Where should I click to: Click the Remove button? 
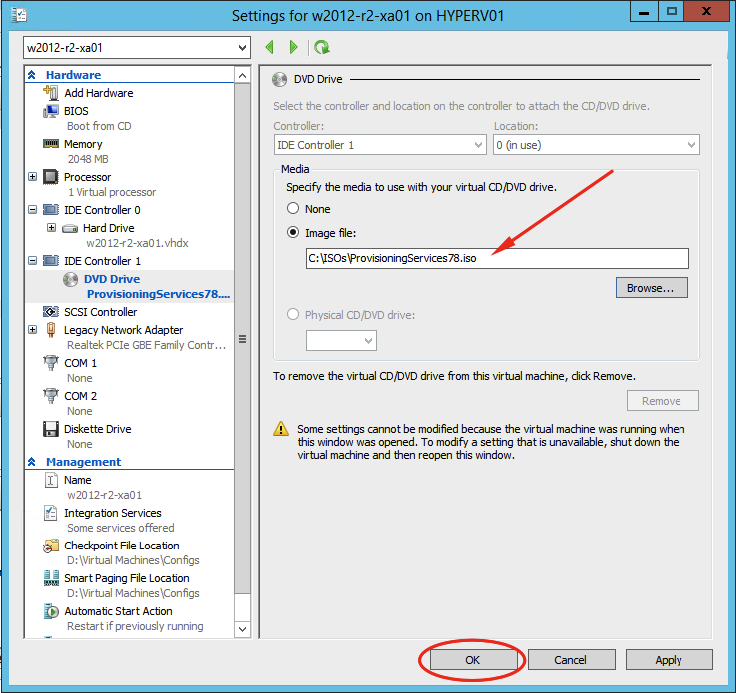coord(662,400)
